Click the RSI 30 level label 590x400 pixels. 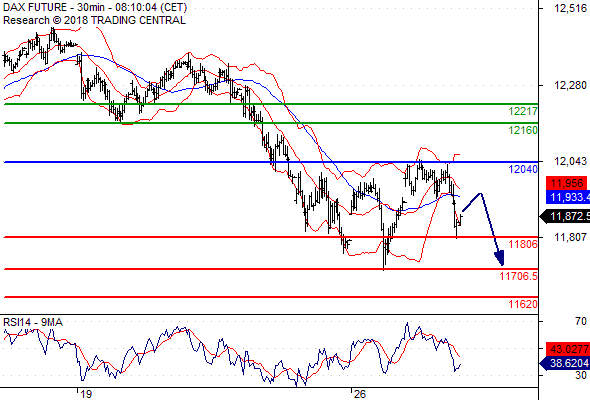tap(581, 375)
